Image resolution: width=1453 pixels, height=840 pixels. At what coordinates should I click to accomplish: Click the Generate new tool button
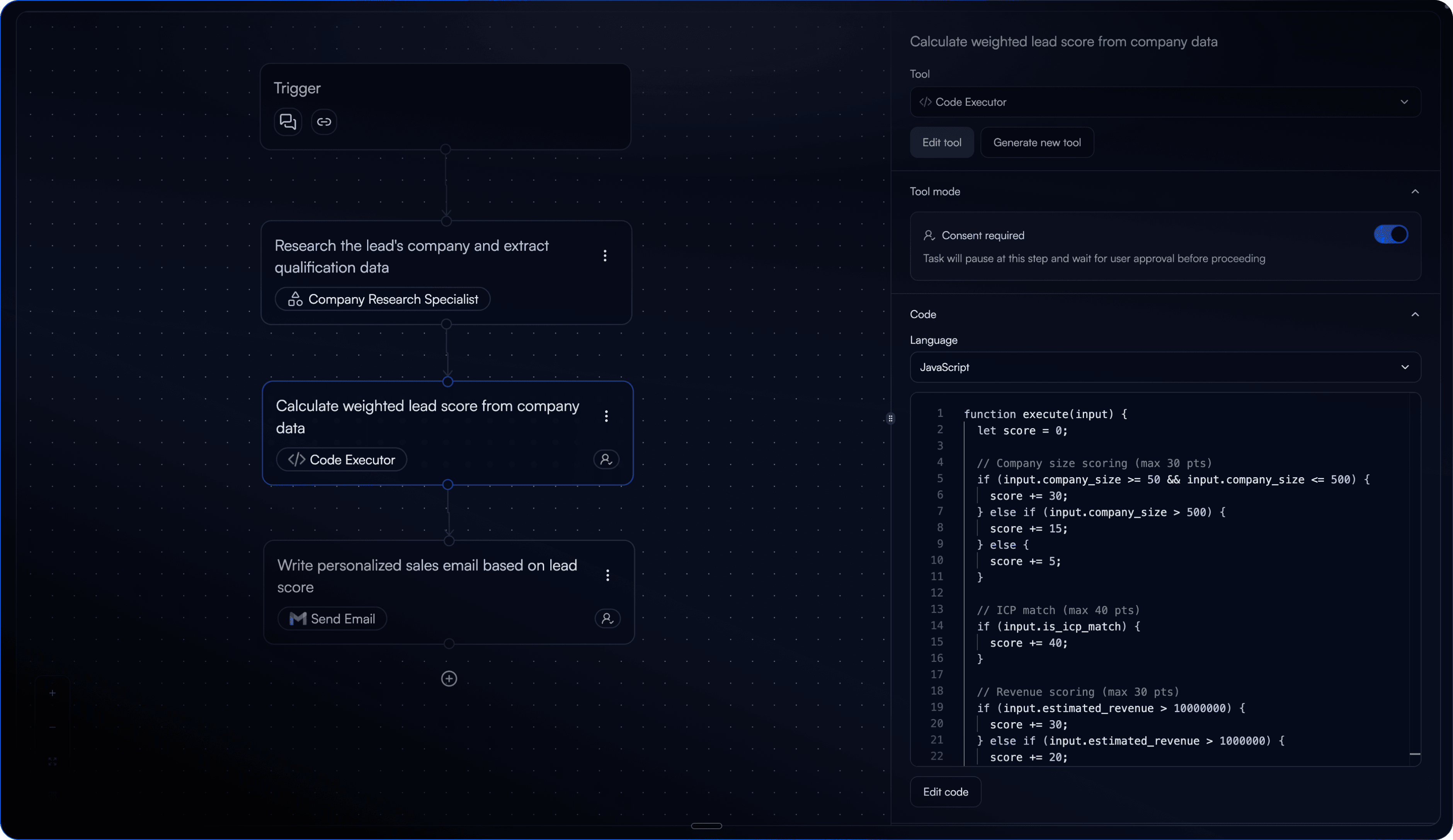1037,143
